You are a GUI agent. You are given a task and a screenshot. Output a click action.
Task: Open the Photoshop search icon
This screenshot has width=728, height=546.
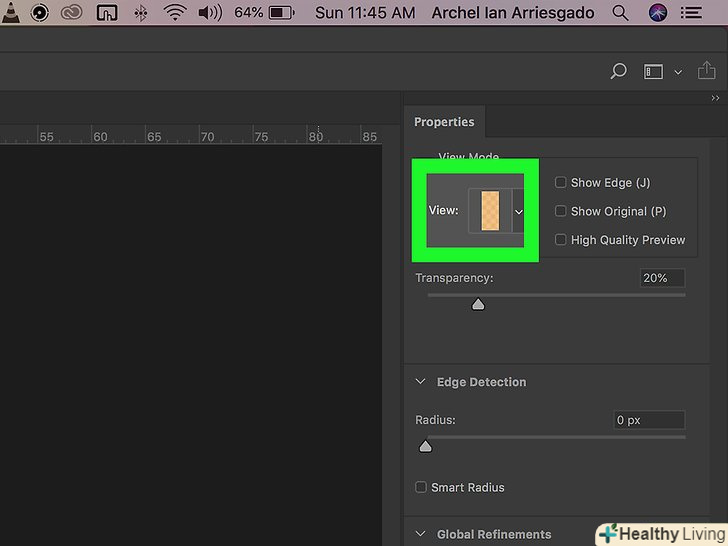(618, 72)
